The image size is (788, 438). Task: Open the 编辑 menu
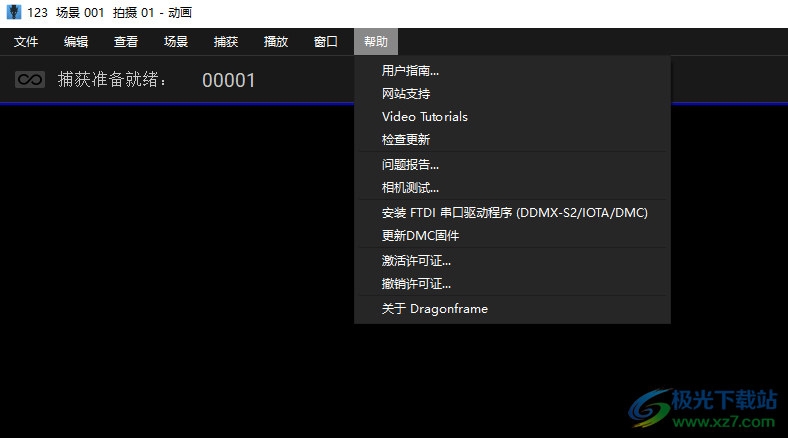[x=76, y=42]
